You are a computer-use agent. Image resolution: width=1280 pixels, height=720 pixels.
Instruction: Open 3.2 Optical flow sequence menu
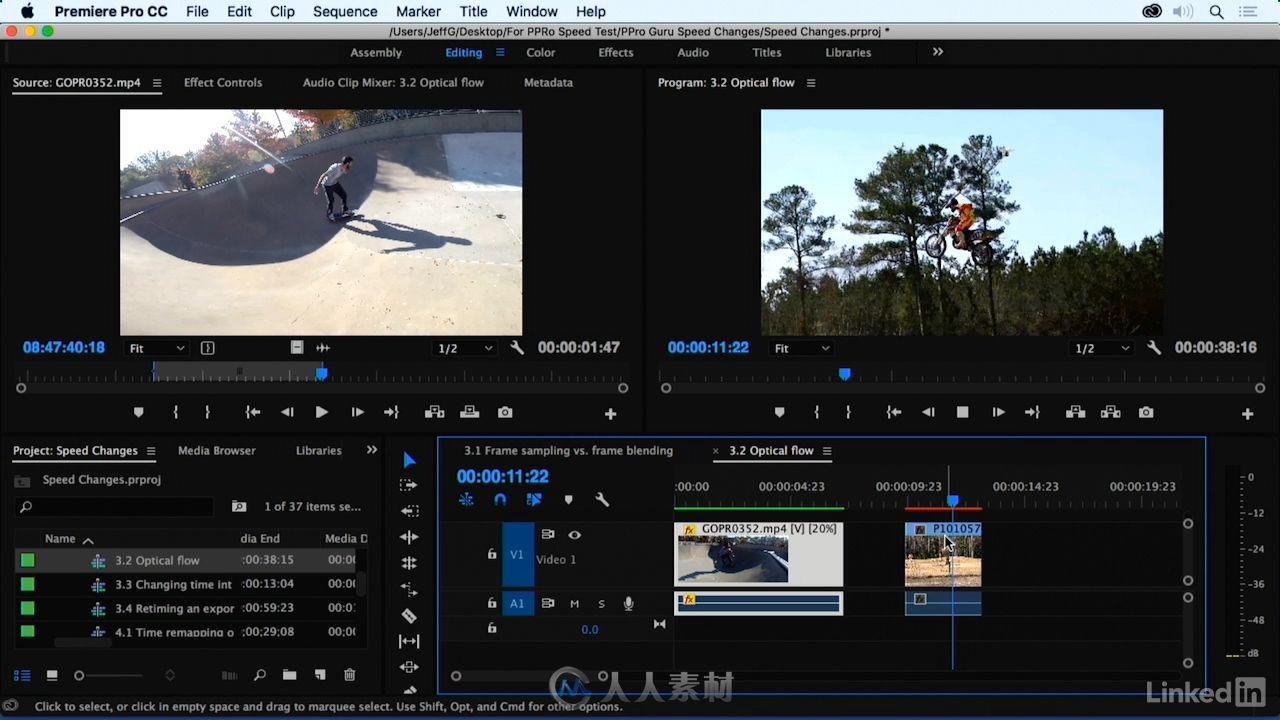coord(827,451)
